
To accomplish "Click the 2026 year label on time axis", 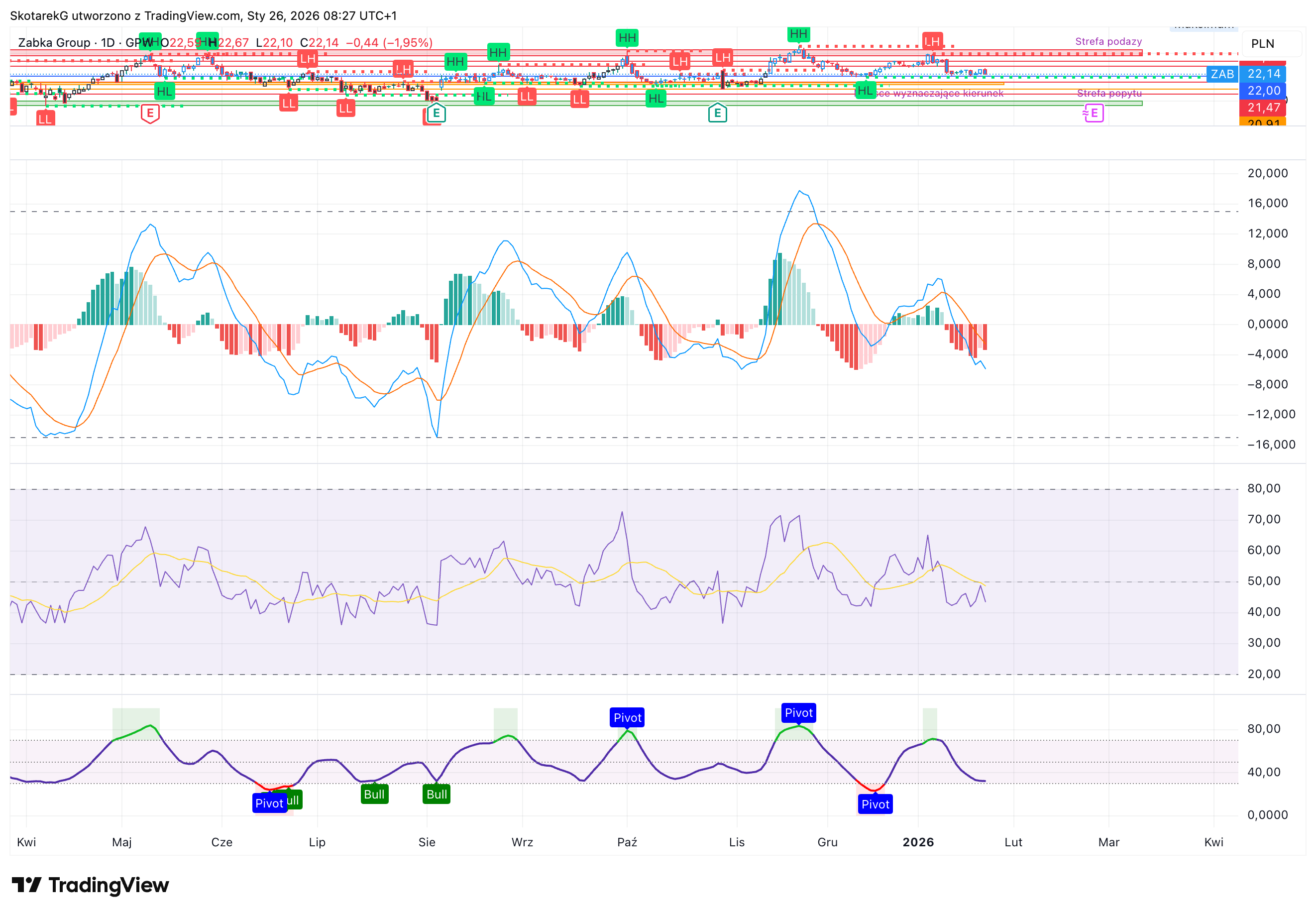I will [x=918, y=842].
